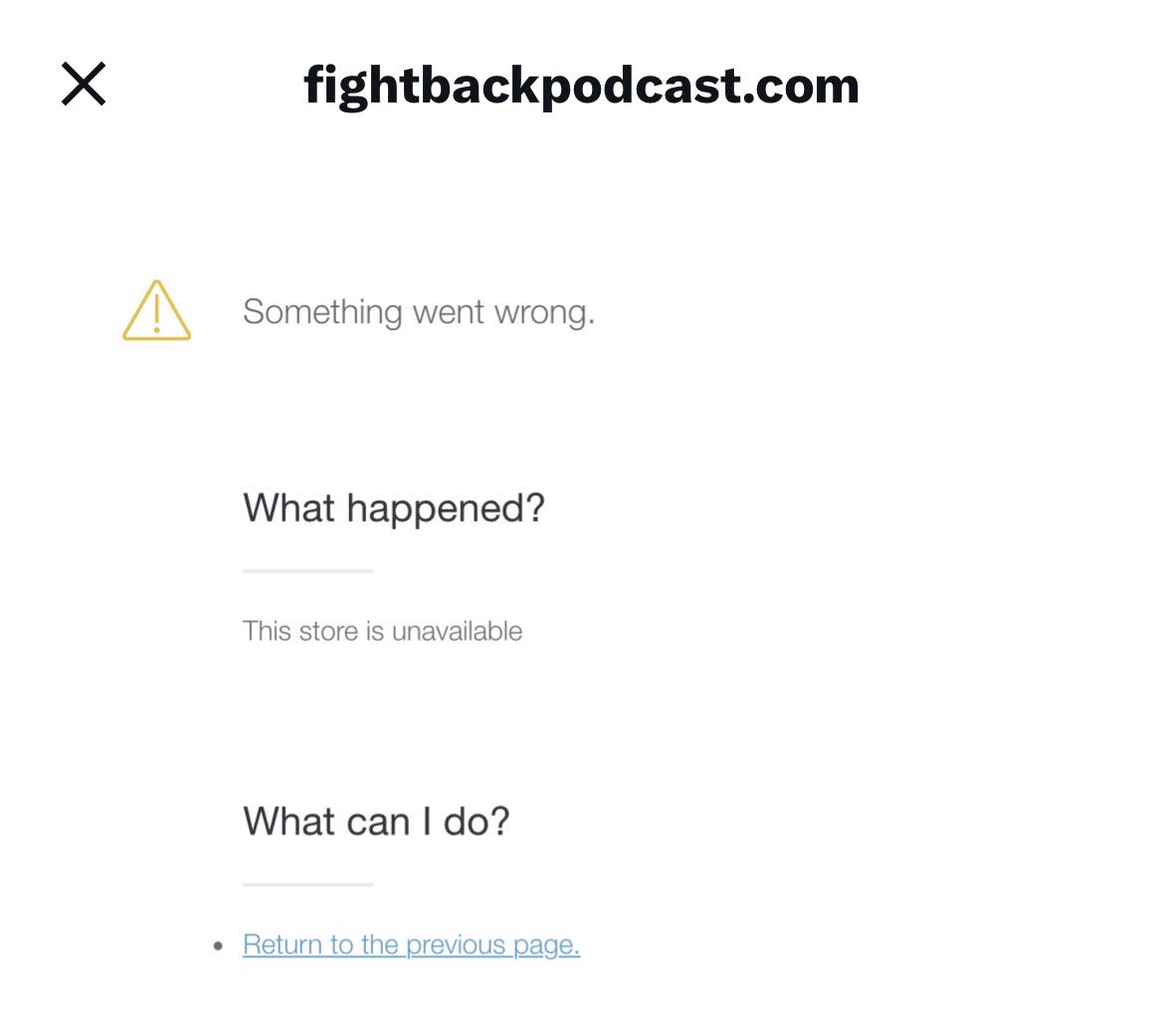
Task: Click the fightbackpodcast.com page title
Action: tap(581, 86)
